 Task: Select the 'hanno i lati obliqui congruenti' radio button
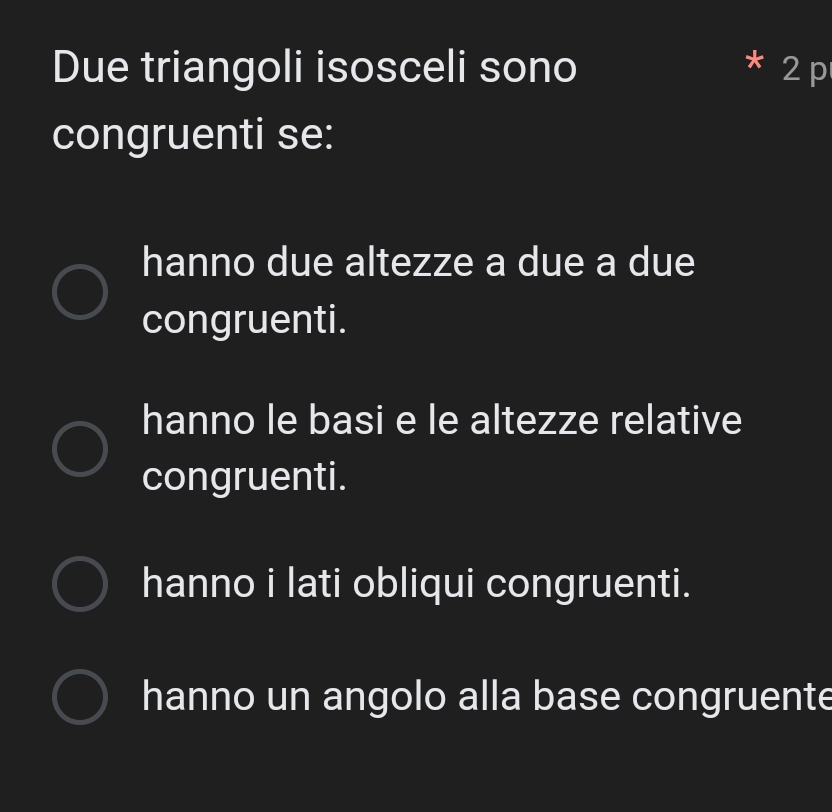pos(80,583)
